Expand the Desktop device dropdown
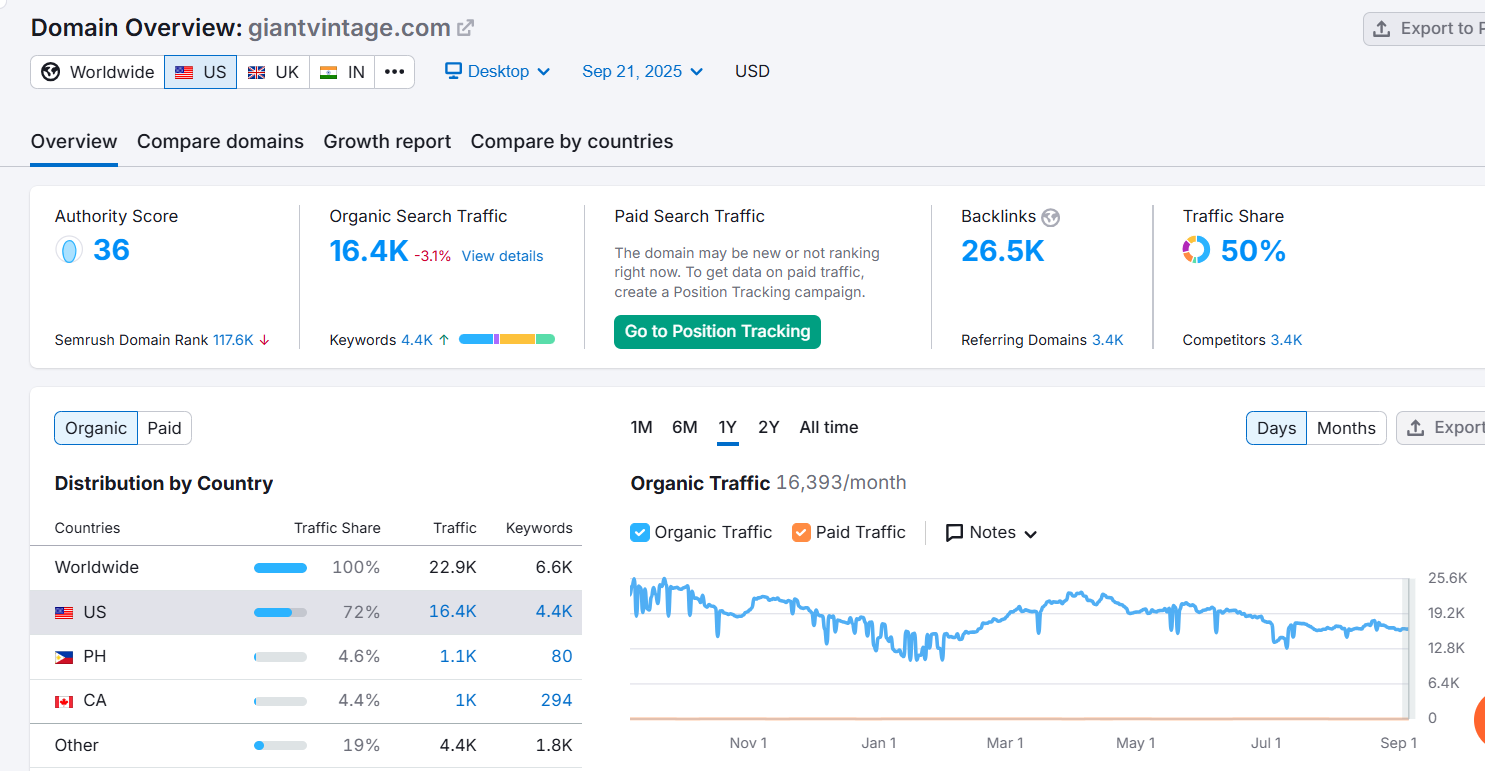The image size is (1485, 771). [x=498, y=71]
